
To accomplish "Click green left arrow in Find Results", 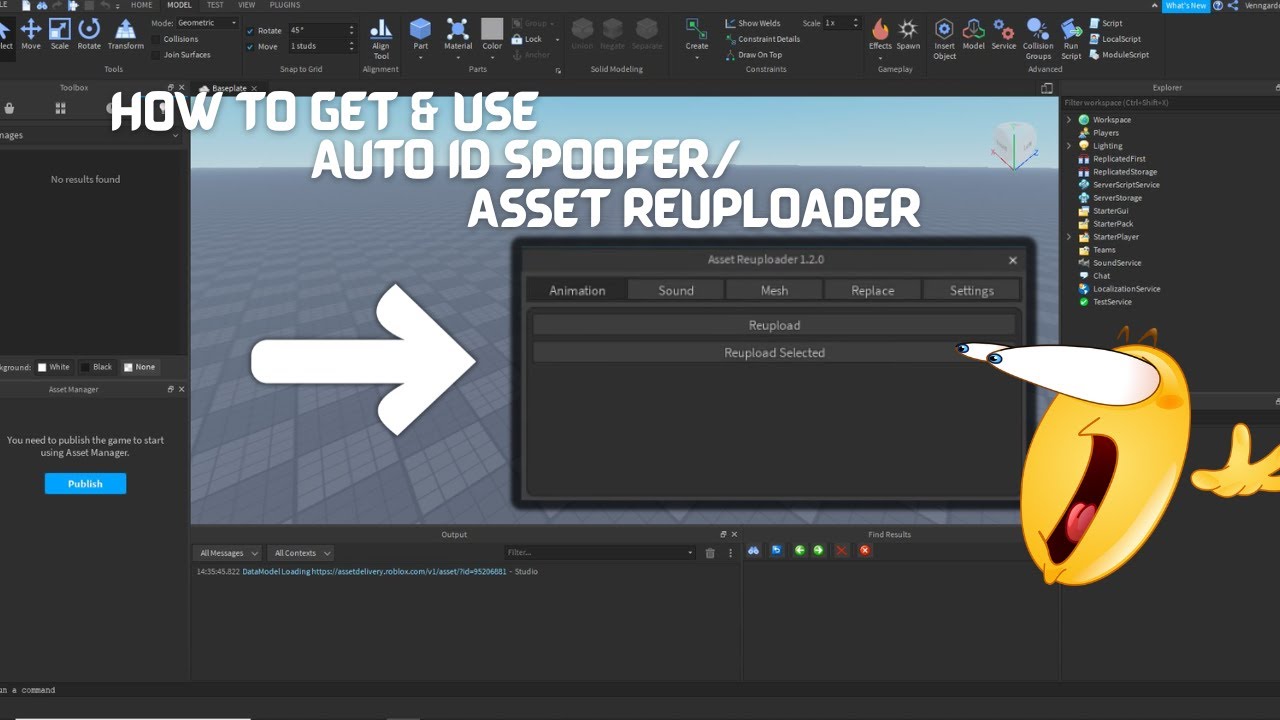I will pyautogui.click(x=799, y=550).
